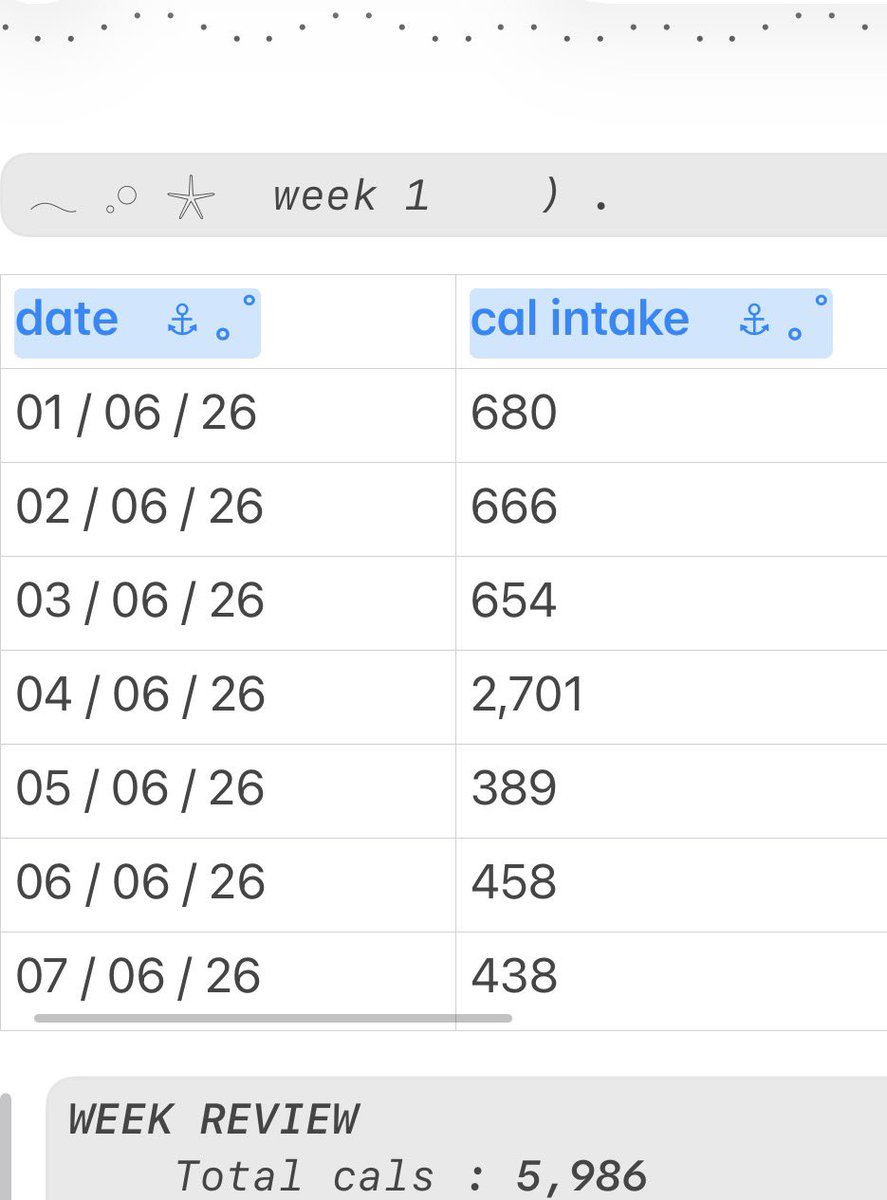Select date cell 01 / 06 / 26
The width and height of the screenshot is (887, 1200).
[228, 415]
